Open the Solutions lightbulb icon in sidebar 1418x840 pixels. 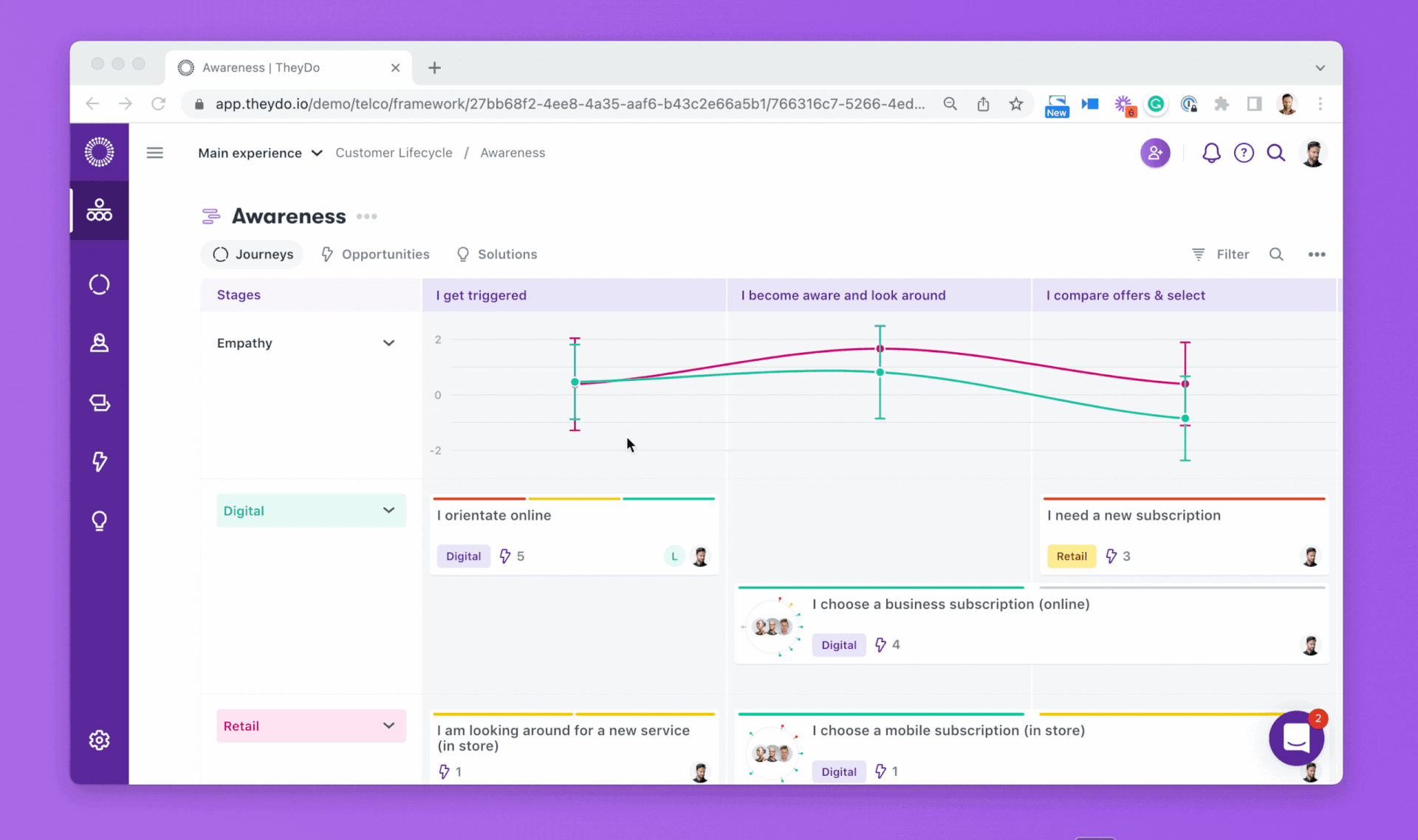tap(99, 520)
